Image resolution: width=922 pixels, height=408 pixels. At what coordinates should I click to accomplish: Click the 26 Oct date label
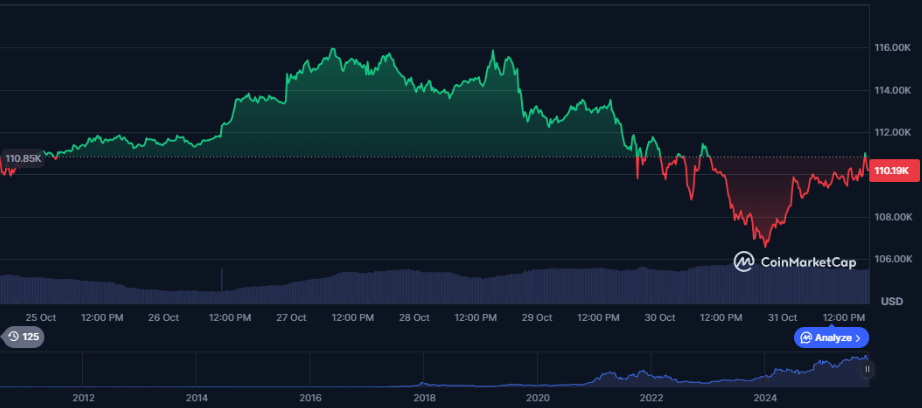pos(163,317)
